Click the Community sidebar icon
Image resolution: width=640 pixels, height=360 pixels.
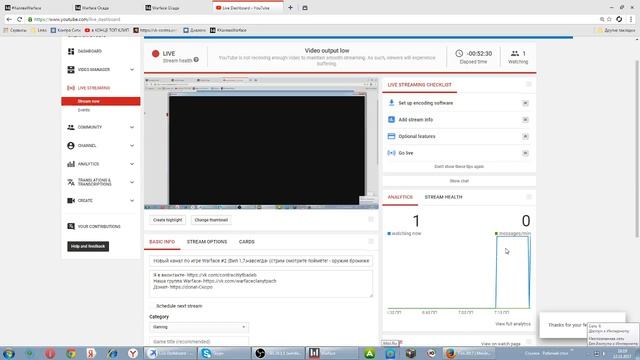tap(71, 127)
